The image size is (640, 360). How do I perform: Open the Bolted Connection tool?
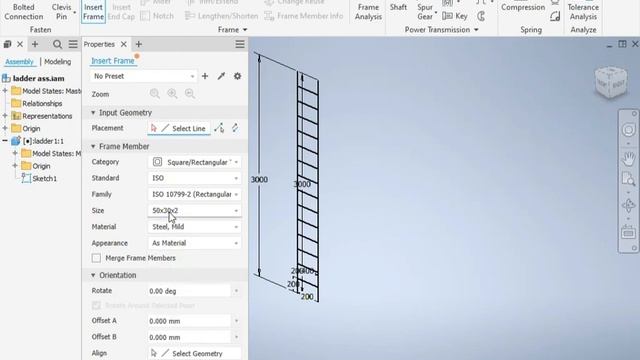click(x=23, y=11)
